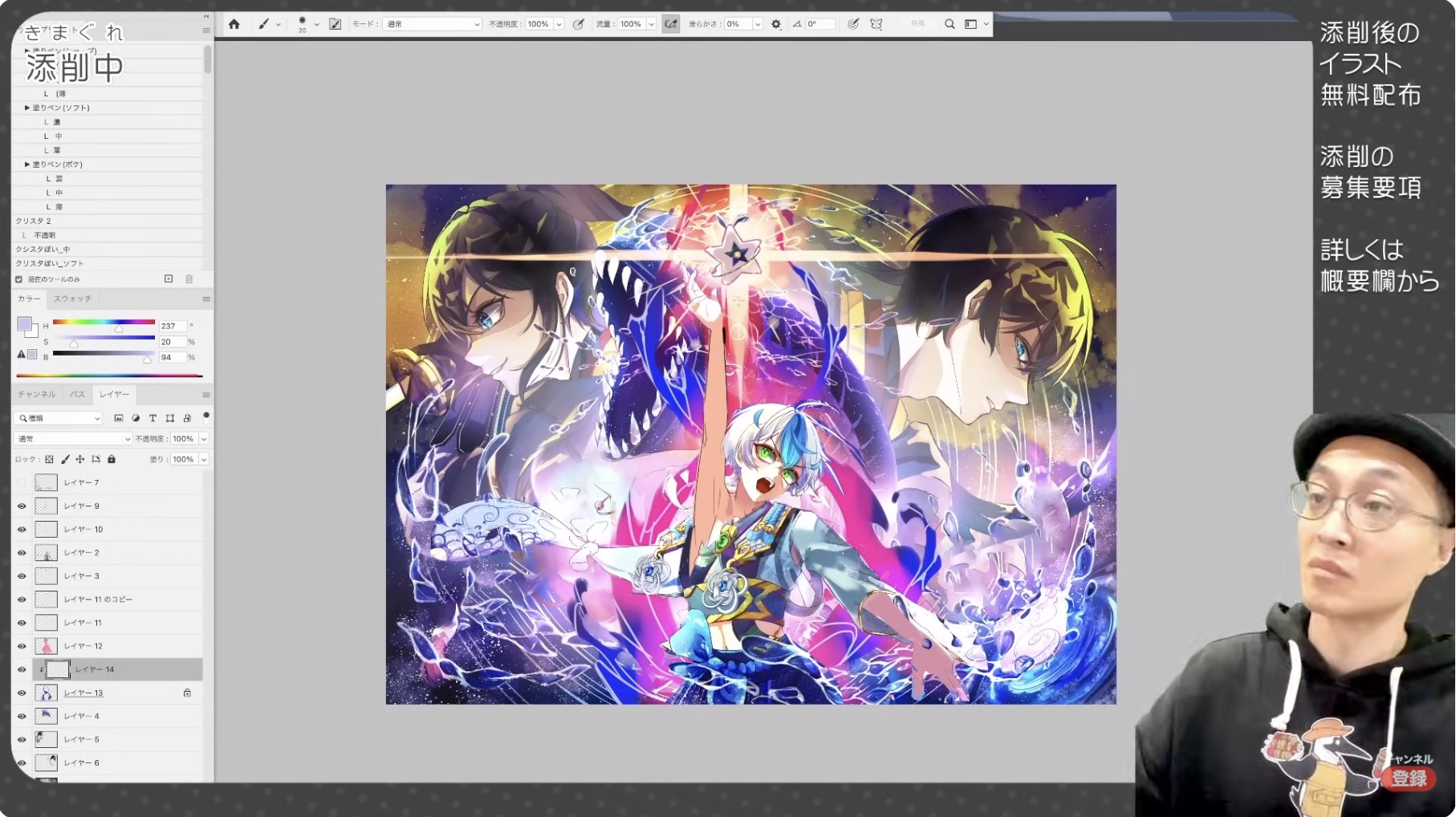1456x817 pixels.
Task: Filter layers by type layer icon
Action: [153, 418]
